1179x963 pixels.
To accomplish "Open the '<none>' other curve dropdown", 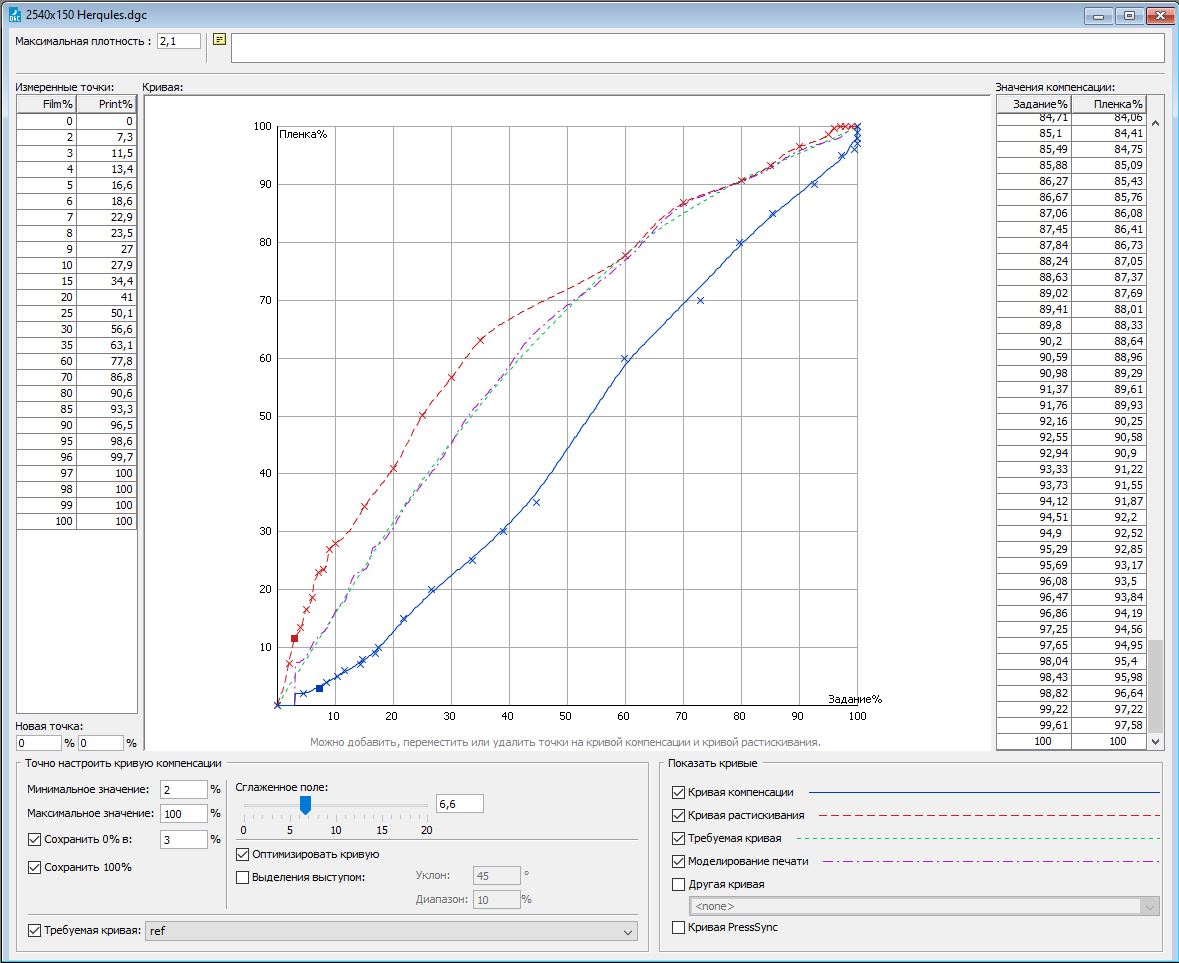I will [x=925, y=906].
